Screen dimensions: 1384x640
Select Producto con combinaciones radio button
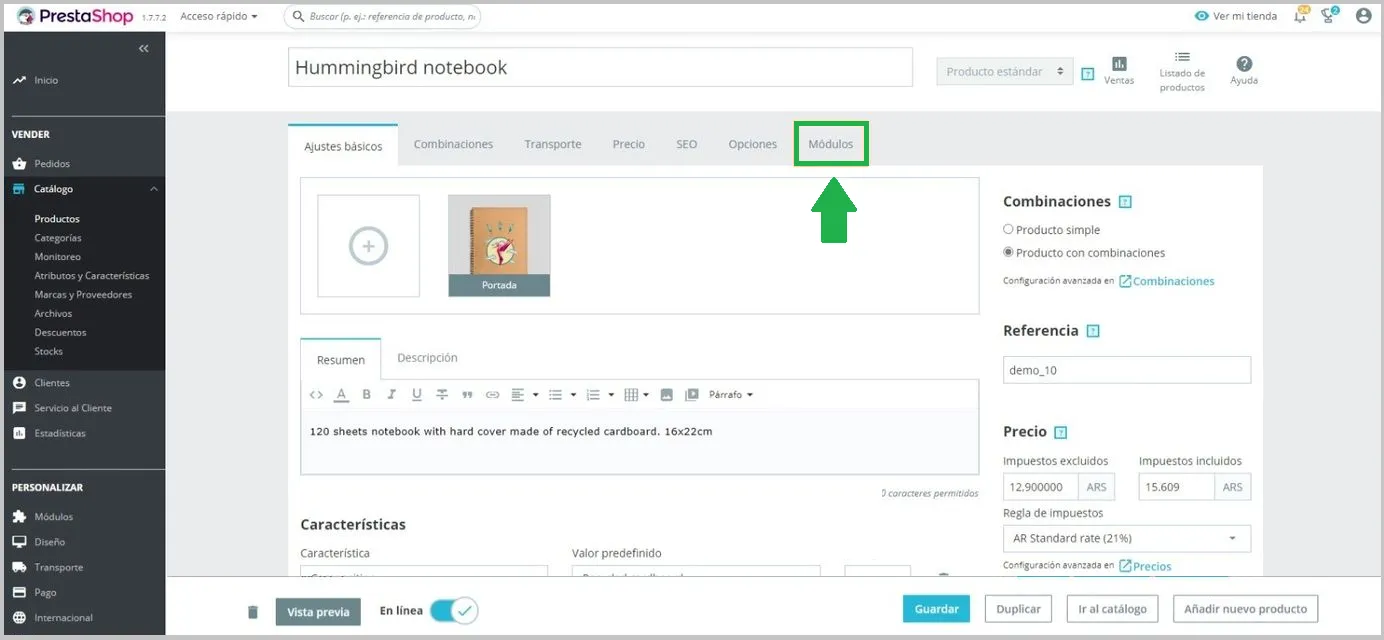point(1008,253)
